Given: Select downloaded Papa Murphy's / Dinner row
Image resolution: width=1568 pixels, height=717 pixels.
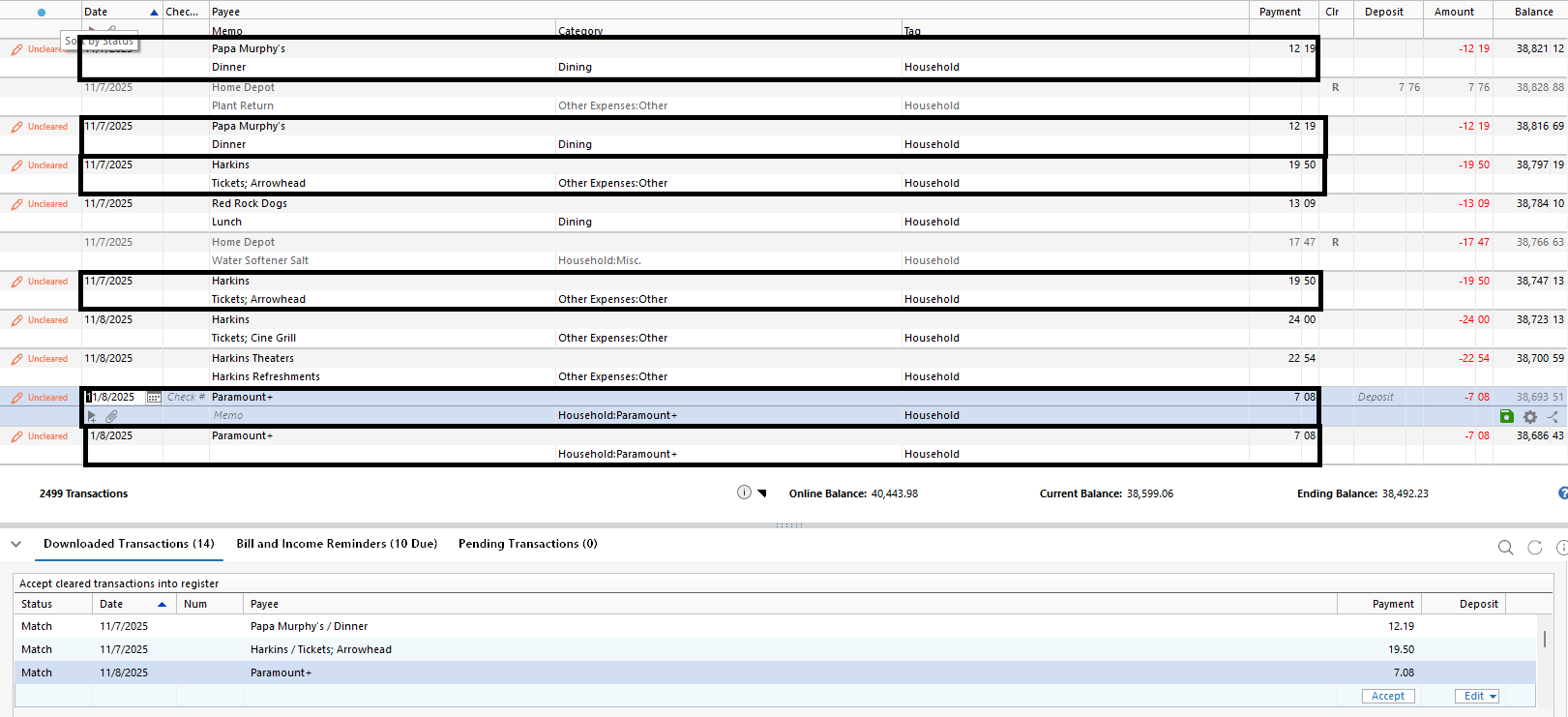Looking at the screenshot, I should tap(775, 626).
